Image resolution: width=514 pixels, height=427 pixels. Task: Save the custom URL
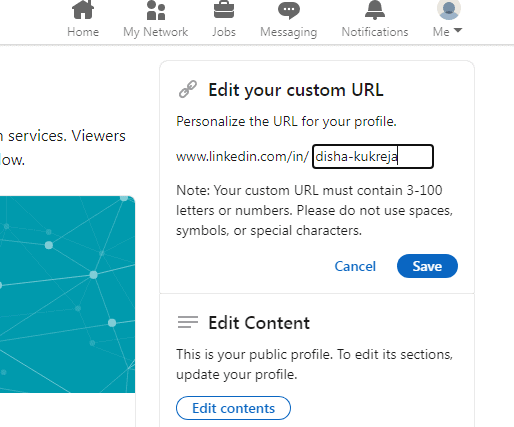tap(427, 266)
